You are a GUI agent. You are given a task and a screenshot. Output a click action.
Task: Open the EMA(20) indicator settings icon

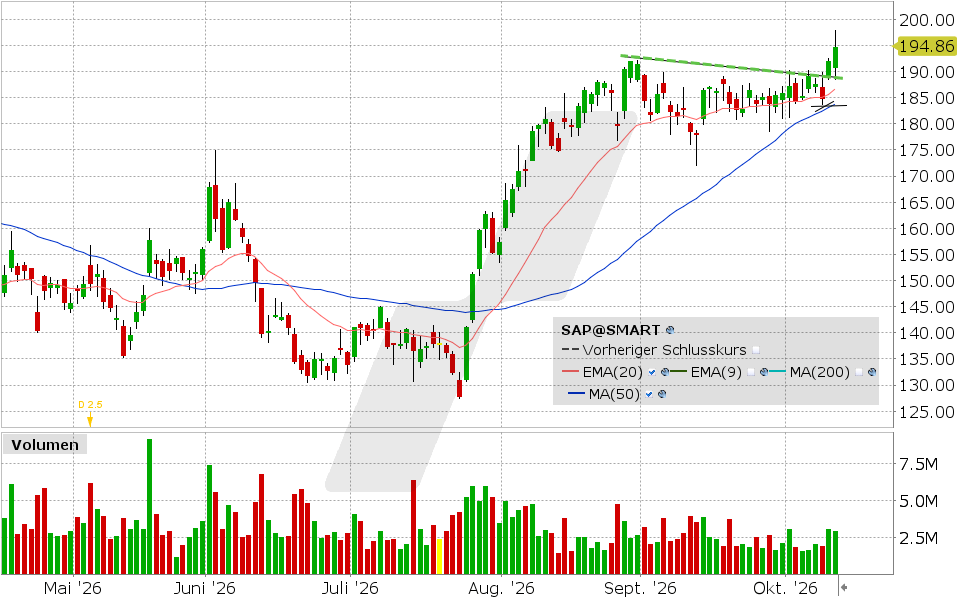click(665, 372)
